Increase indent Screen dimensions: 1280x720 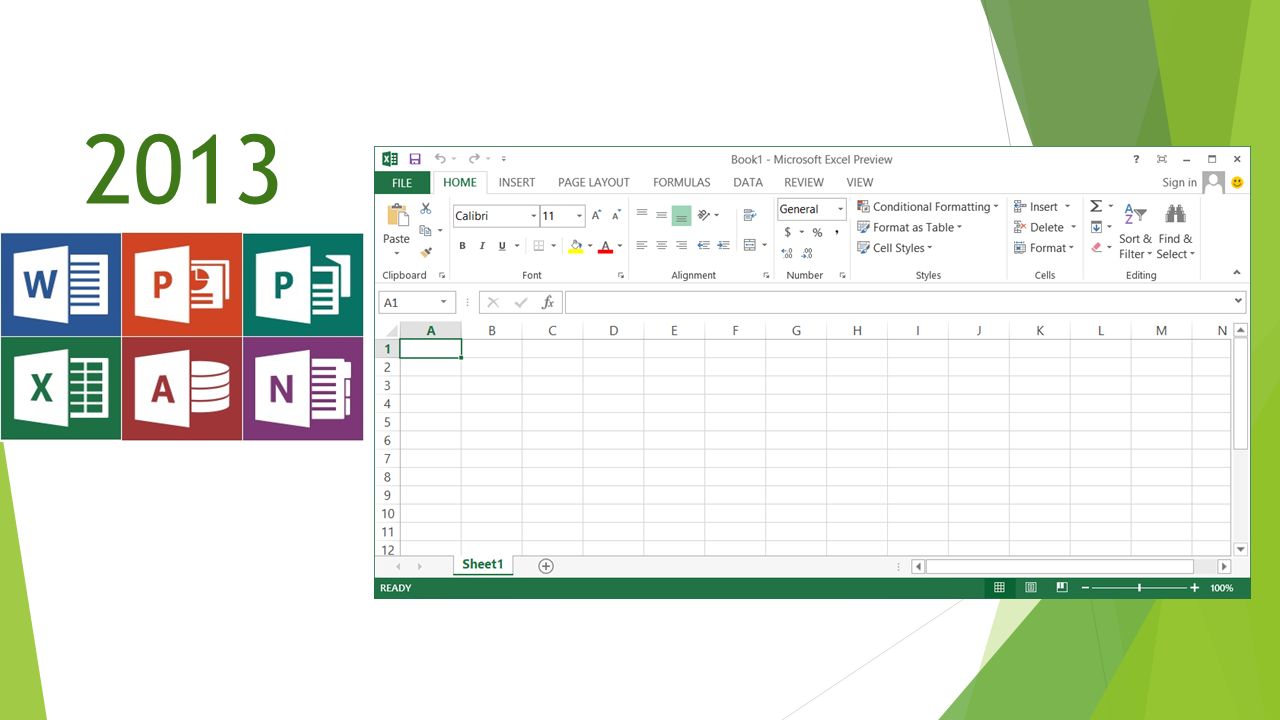[722, 245]
